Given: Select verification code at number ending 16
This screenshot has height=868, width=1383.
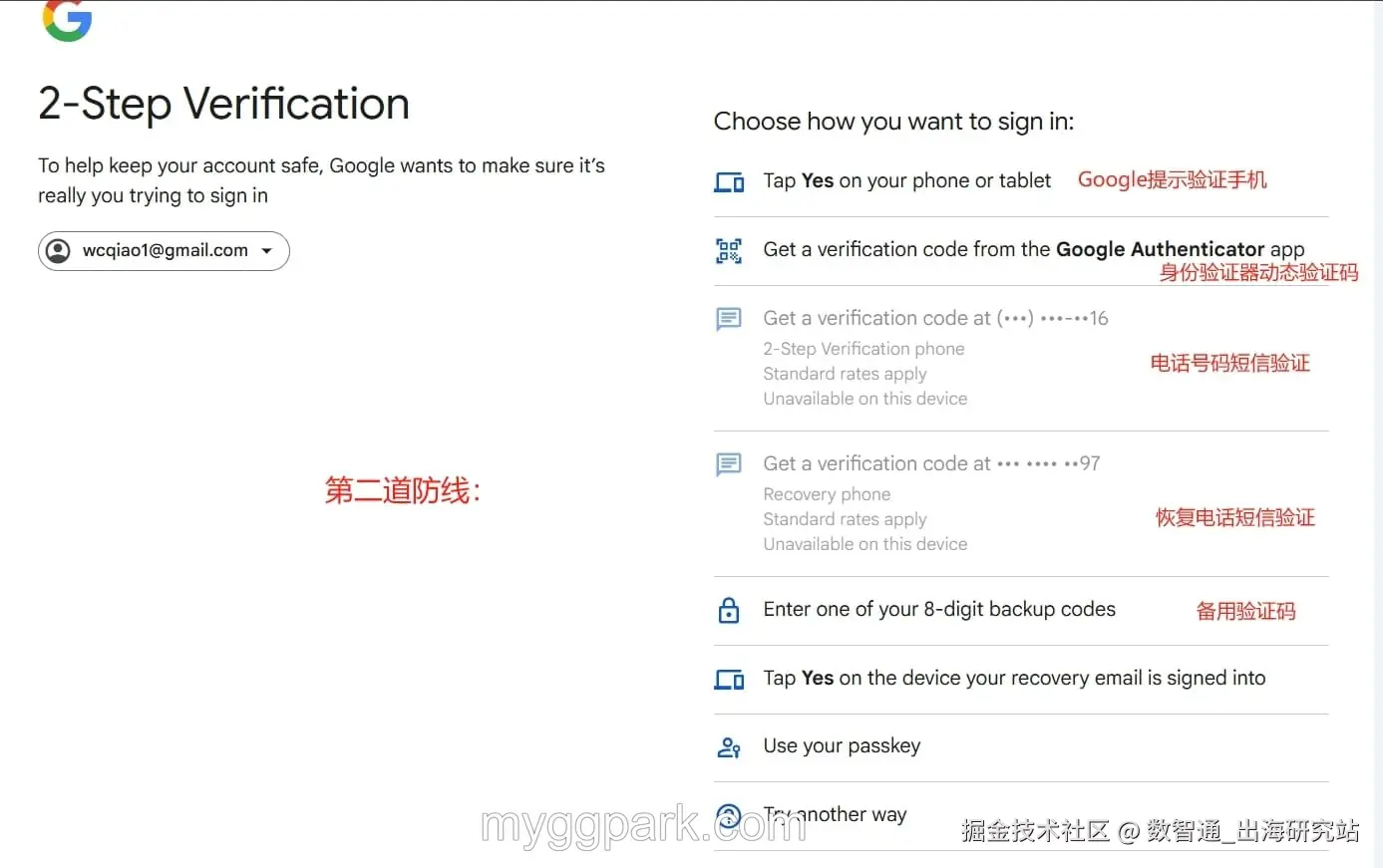Looking at the screenshot, I should (1021, 358).
